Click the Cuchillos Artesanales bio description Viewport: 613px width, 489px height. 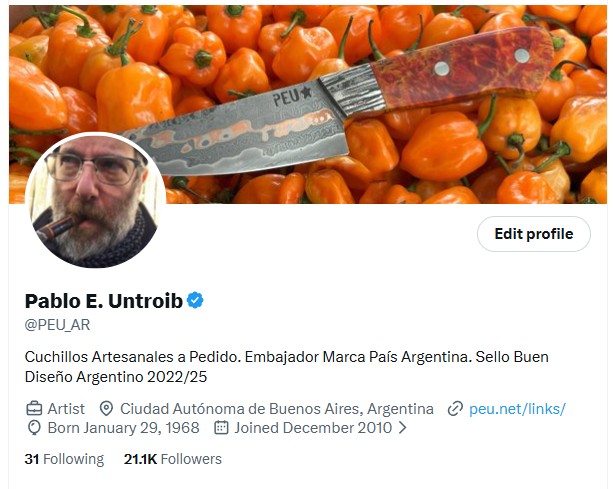(x=287, y=367)
